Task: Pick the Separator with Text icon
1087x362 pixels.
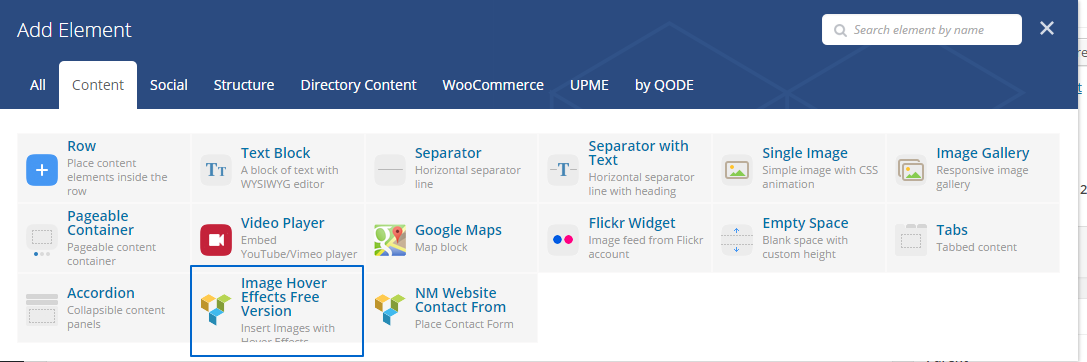Action: 563,170
